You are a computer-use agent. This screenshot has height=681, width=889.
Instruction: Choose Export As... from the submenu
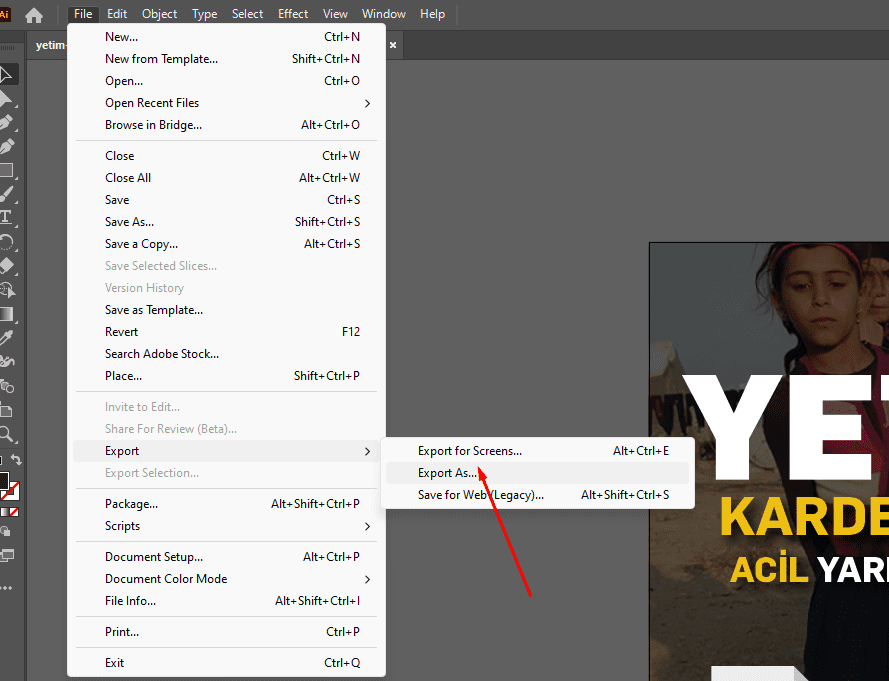pyautogui.click(x=537, y=473)
